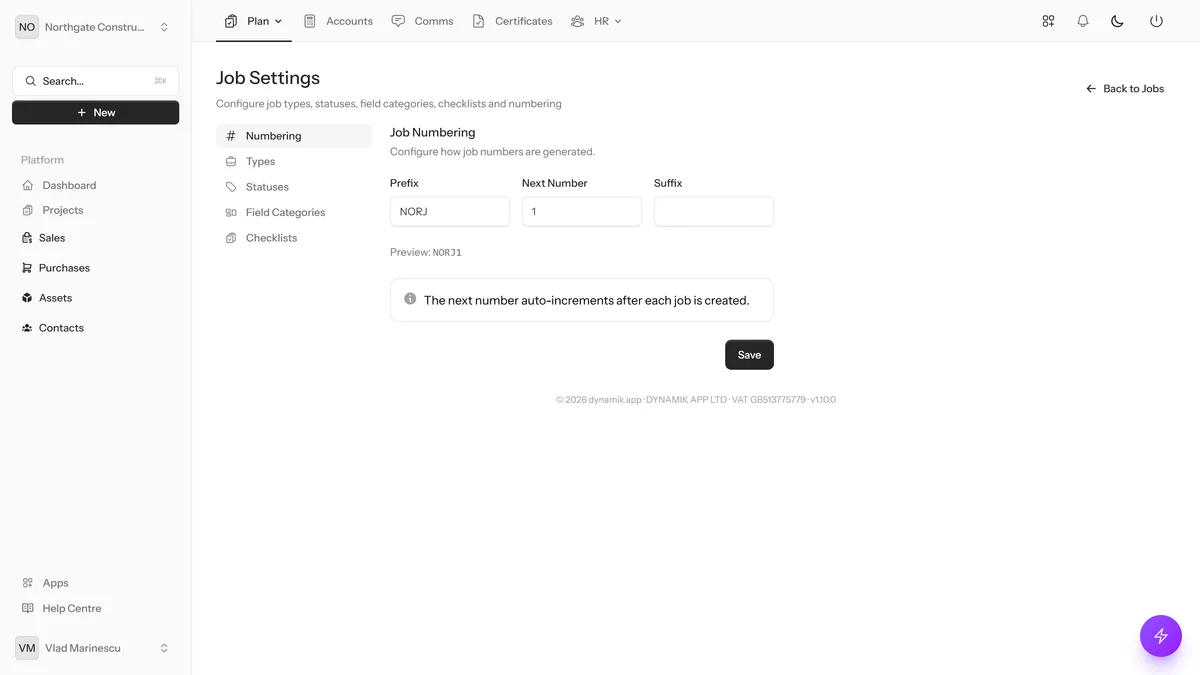The width and height of the screenshot is (1200, 675).
Task: Click the purple lightning quick action button
Action: (1161, 636)
